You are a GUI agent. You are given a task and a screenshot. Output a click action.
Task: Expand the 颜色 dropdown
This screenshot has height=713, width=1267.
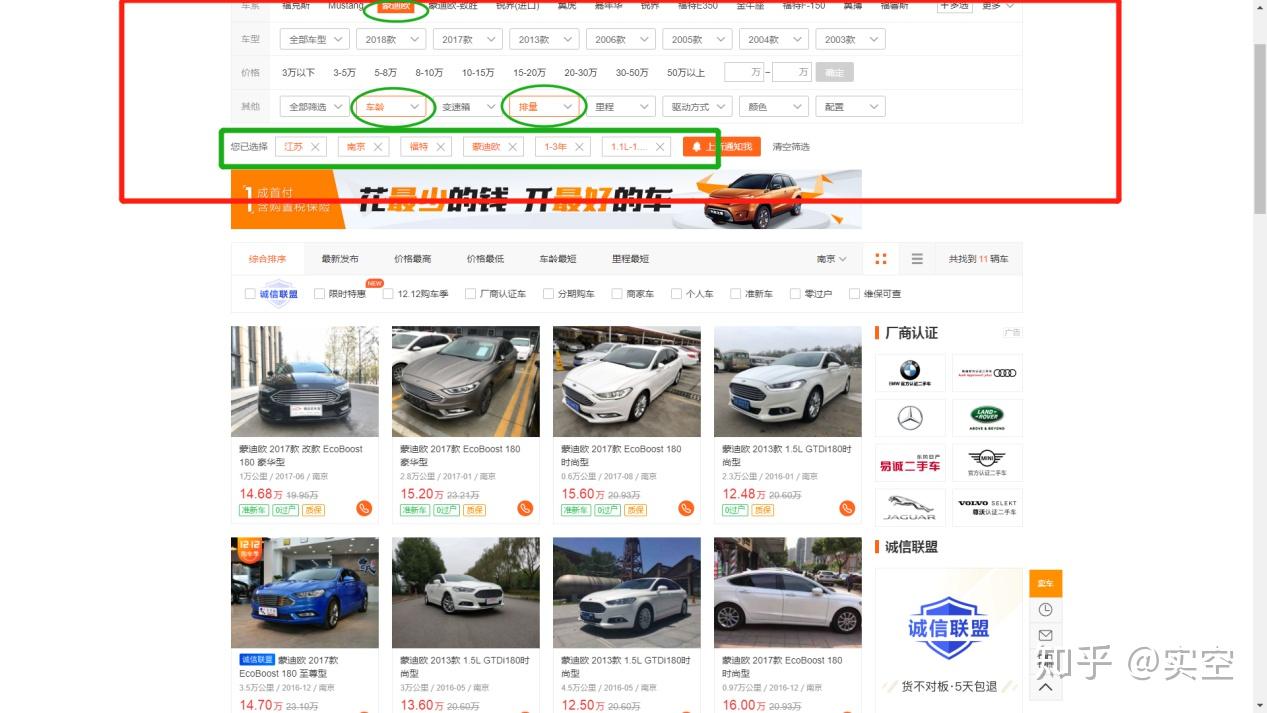pyautogui.click(x=774, y=107)
